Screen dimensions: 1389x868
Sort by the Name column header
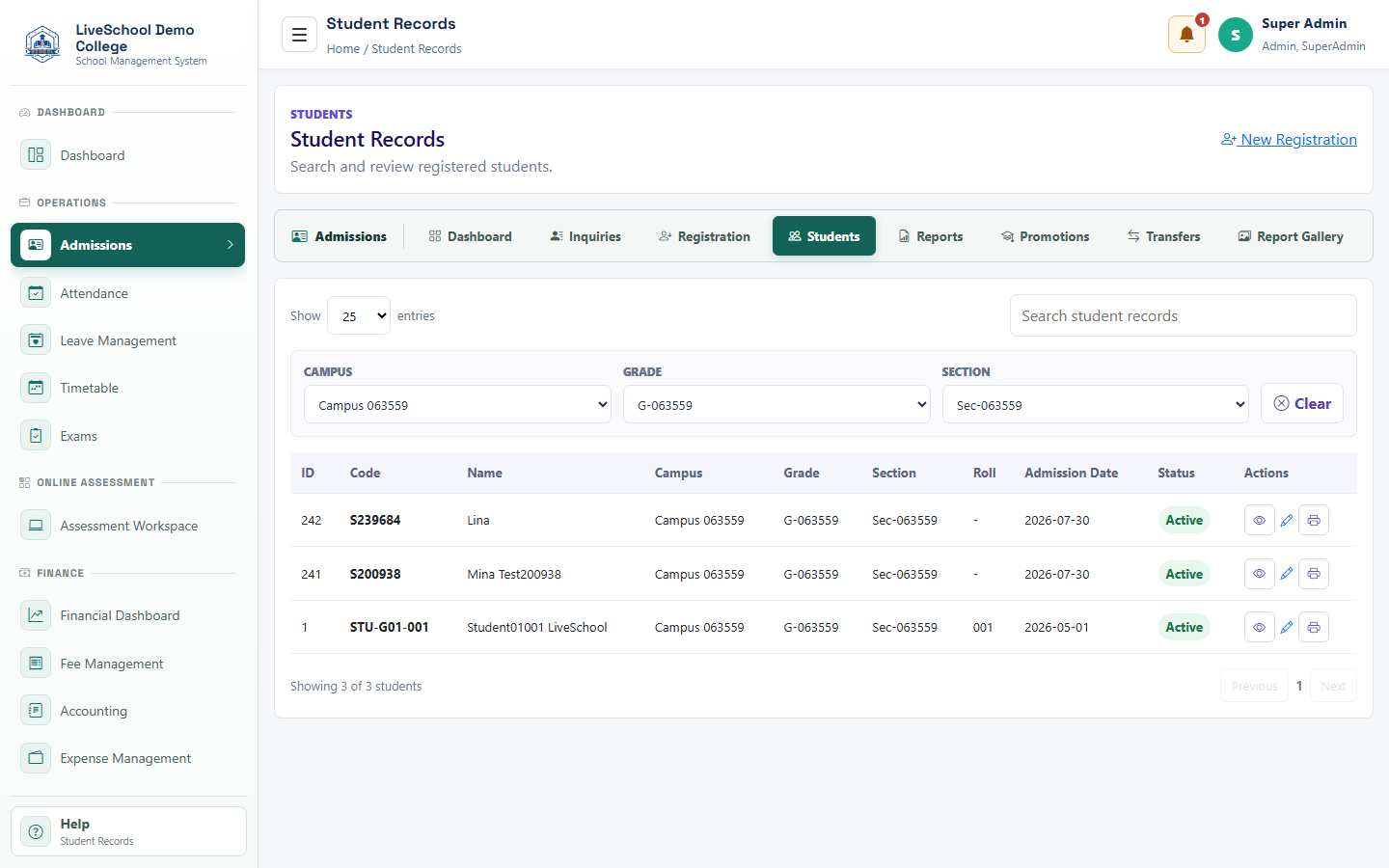point(484,473)
